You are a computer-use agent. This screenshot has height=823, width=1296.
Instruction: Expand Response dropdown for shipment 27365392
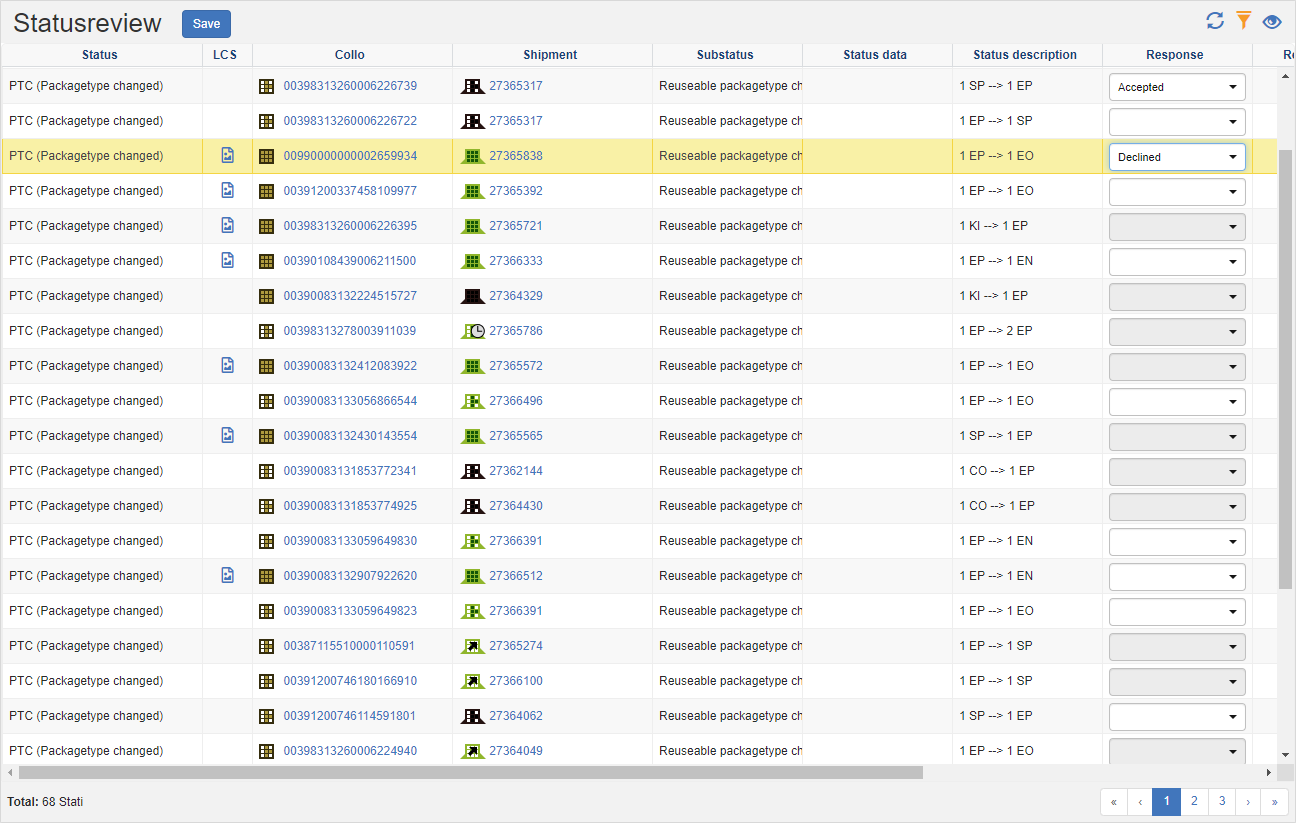[1177, 192]
